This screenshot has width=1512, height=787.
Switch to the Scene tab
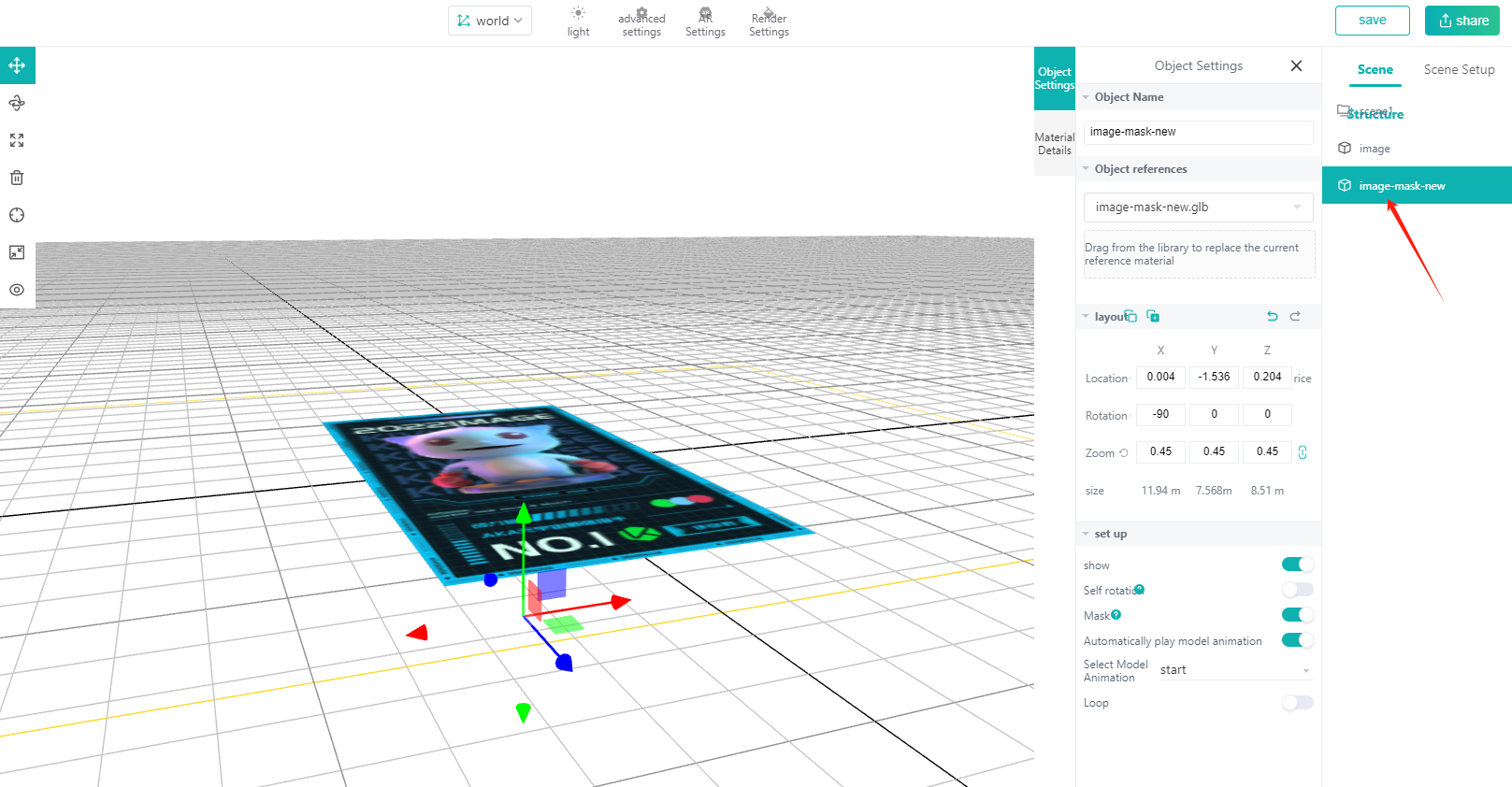pyautogui.click(x=1375, y=69)
